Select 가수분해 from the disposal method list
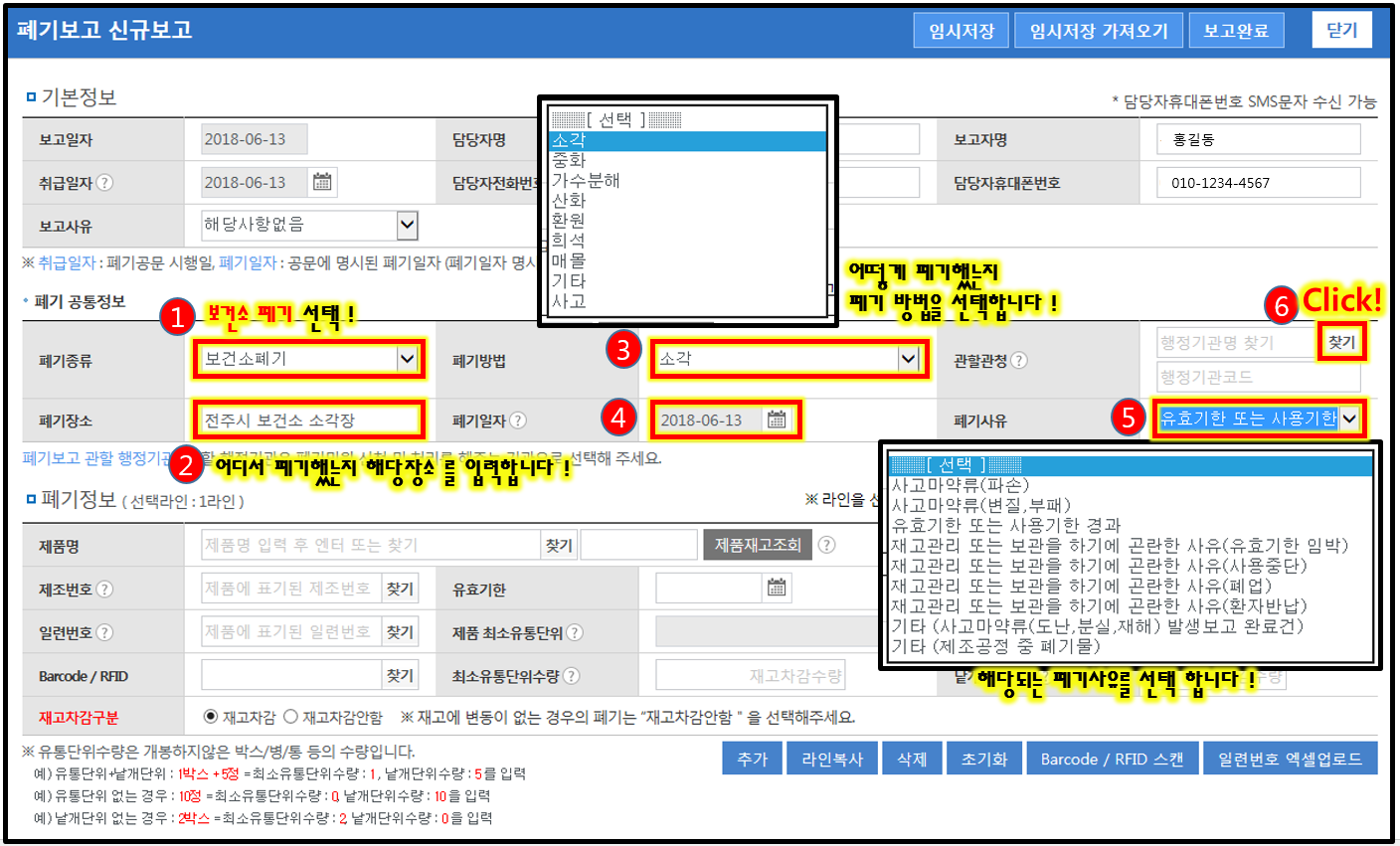 [587, 181]
